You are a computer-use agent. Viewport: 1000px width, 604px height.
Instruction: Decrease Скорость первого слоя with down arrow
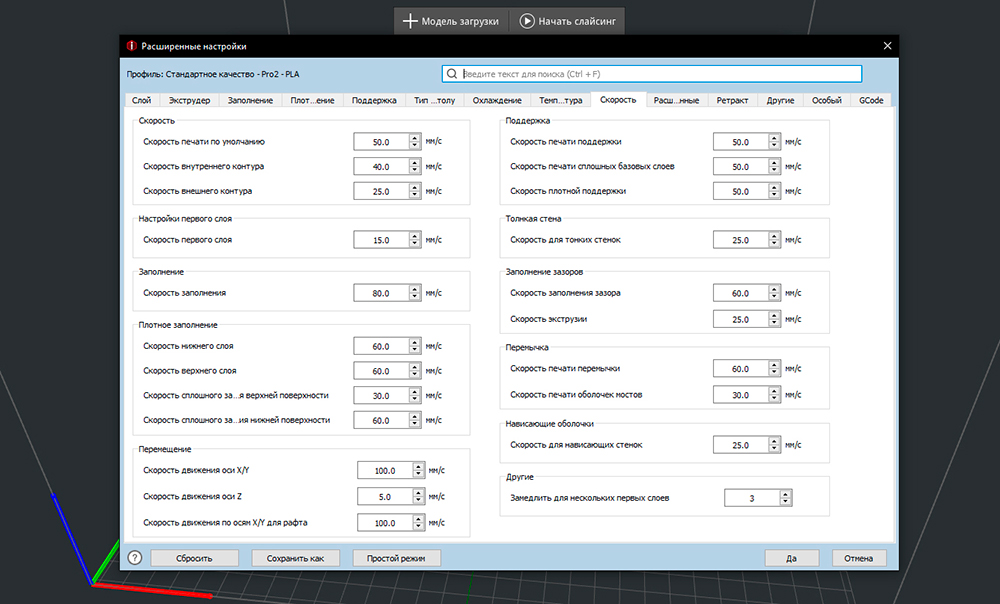pos(414,244)
